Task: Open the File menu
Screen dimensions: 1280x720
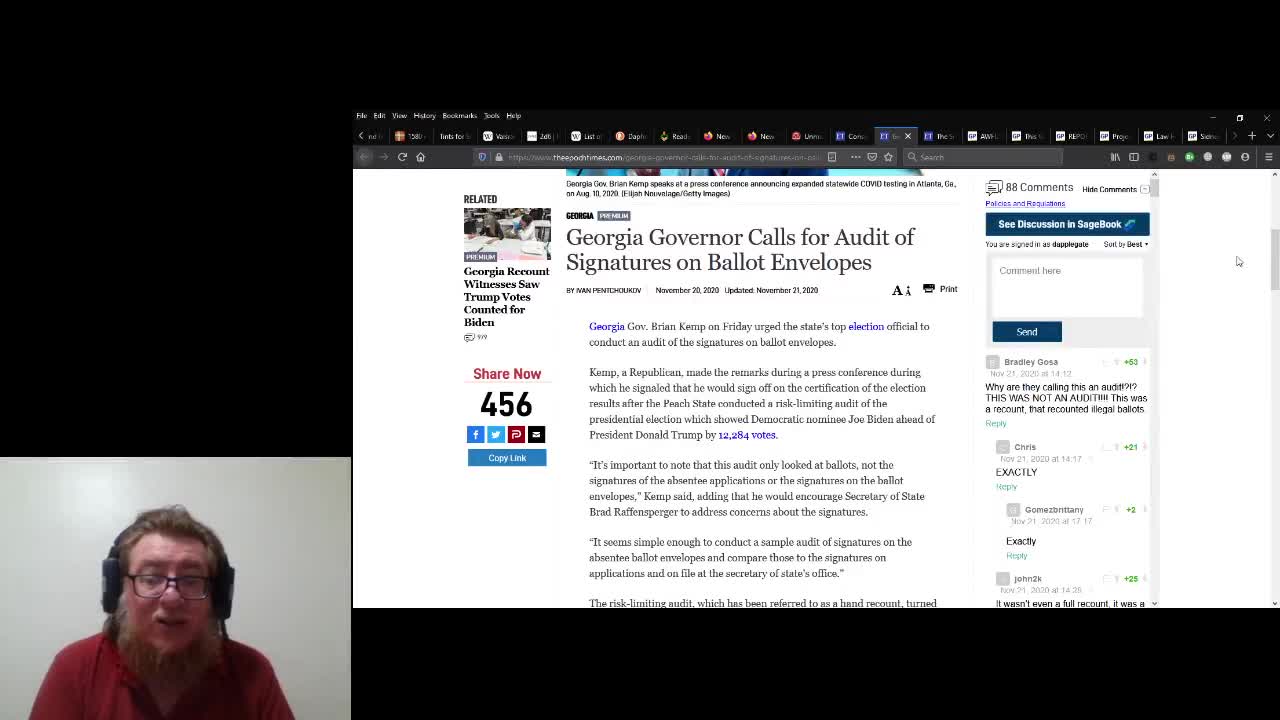Action: [x=362, y=115]
